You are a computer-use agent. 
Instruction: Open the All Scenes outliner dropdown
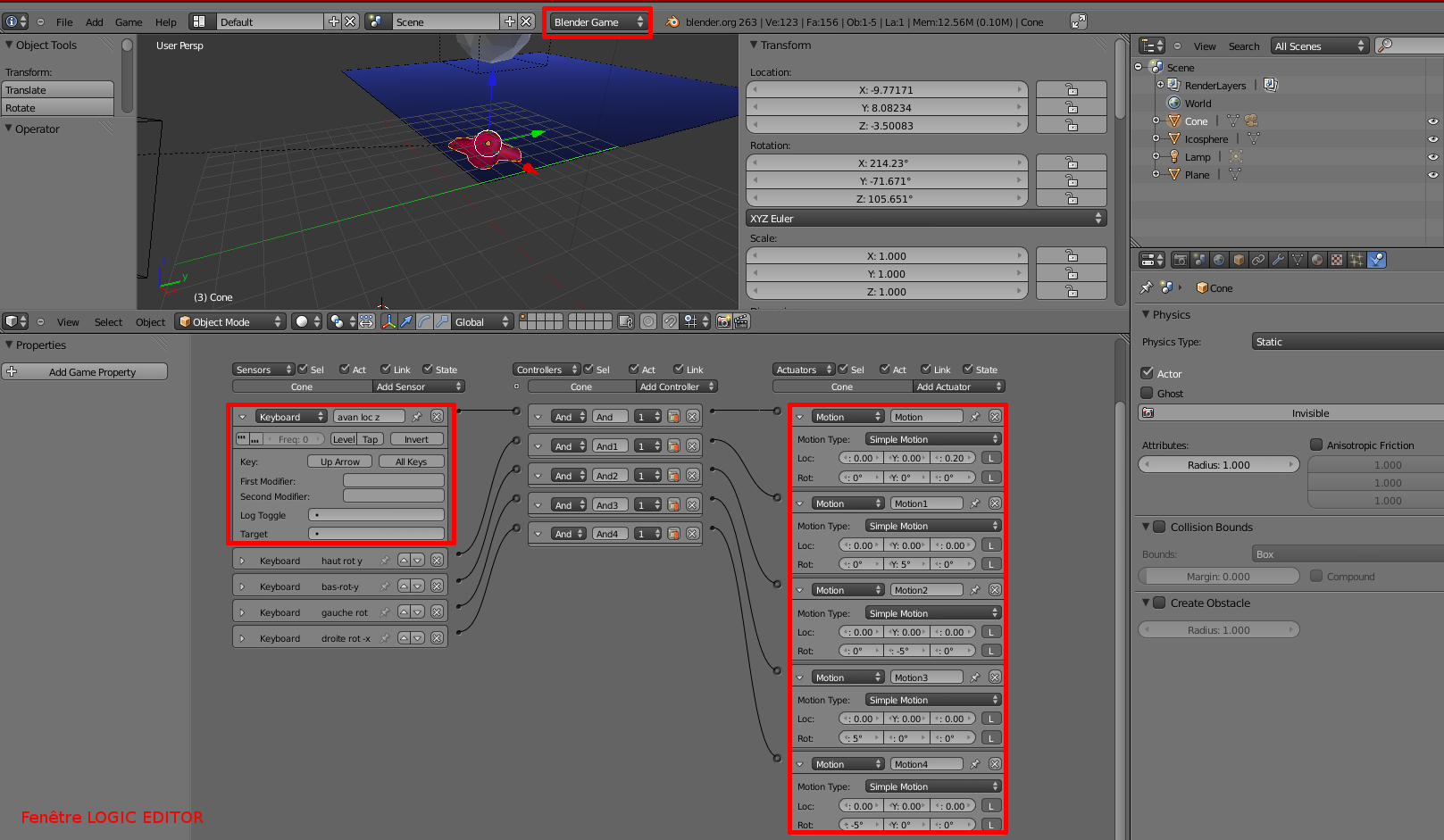[1320, 46]
